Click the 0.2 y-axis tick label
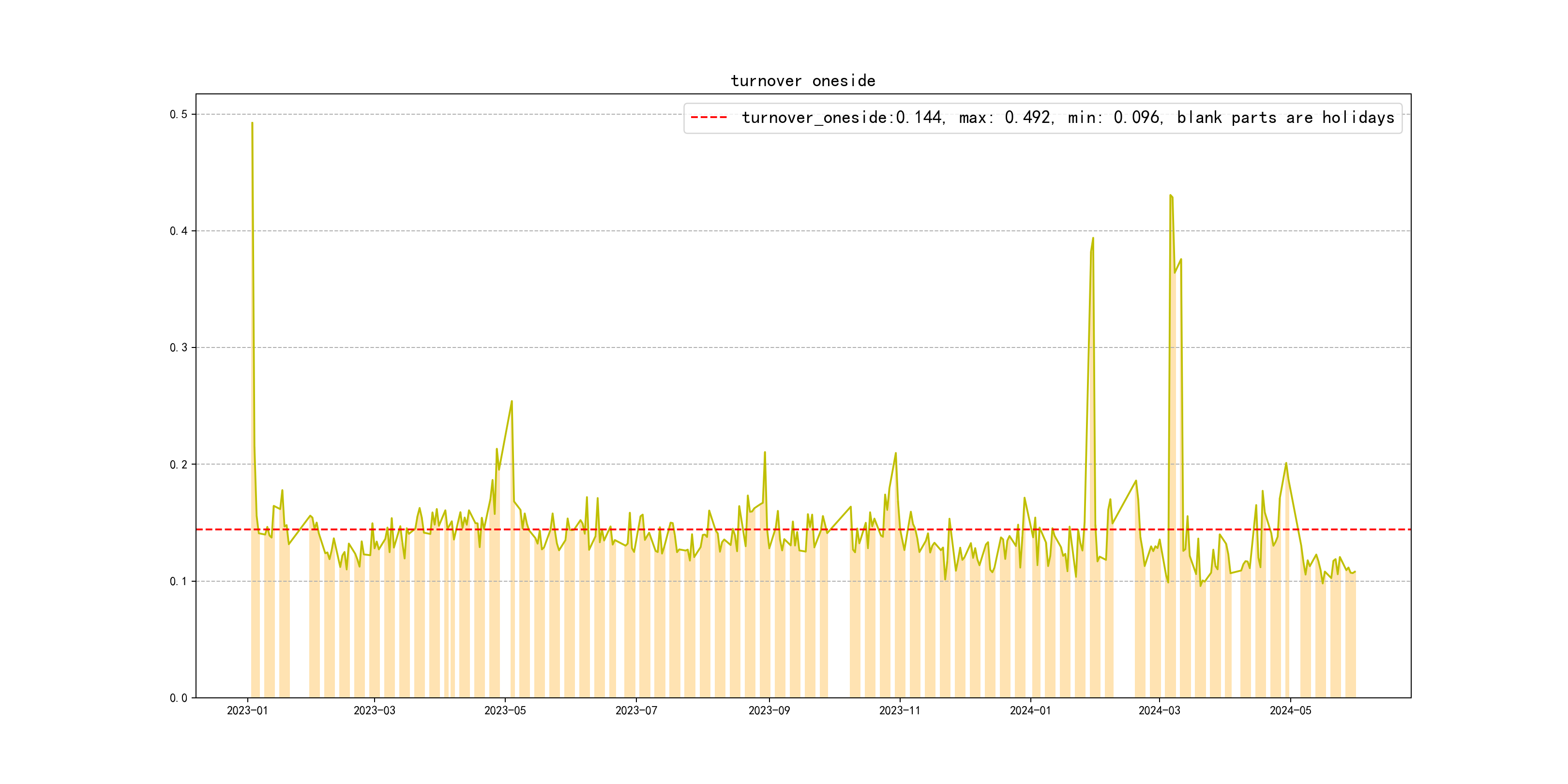Viewport: 1568px width, 784px height. point(179,465)
